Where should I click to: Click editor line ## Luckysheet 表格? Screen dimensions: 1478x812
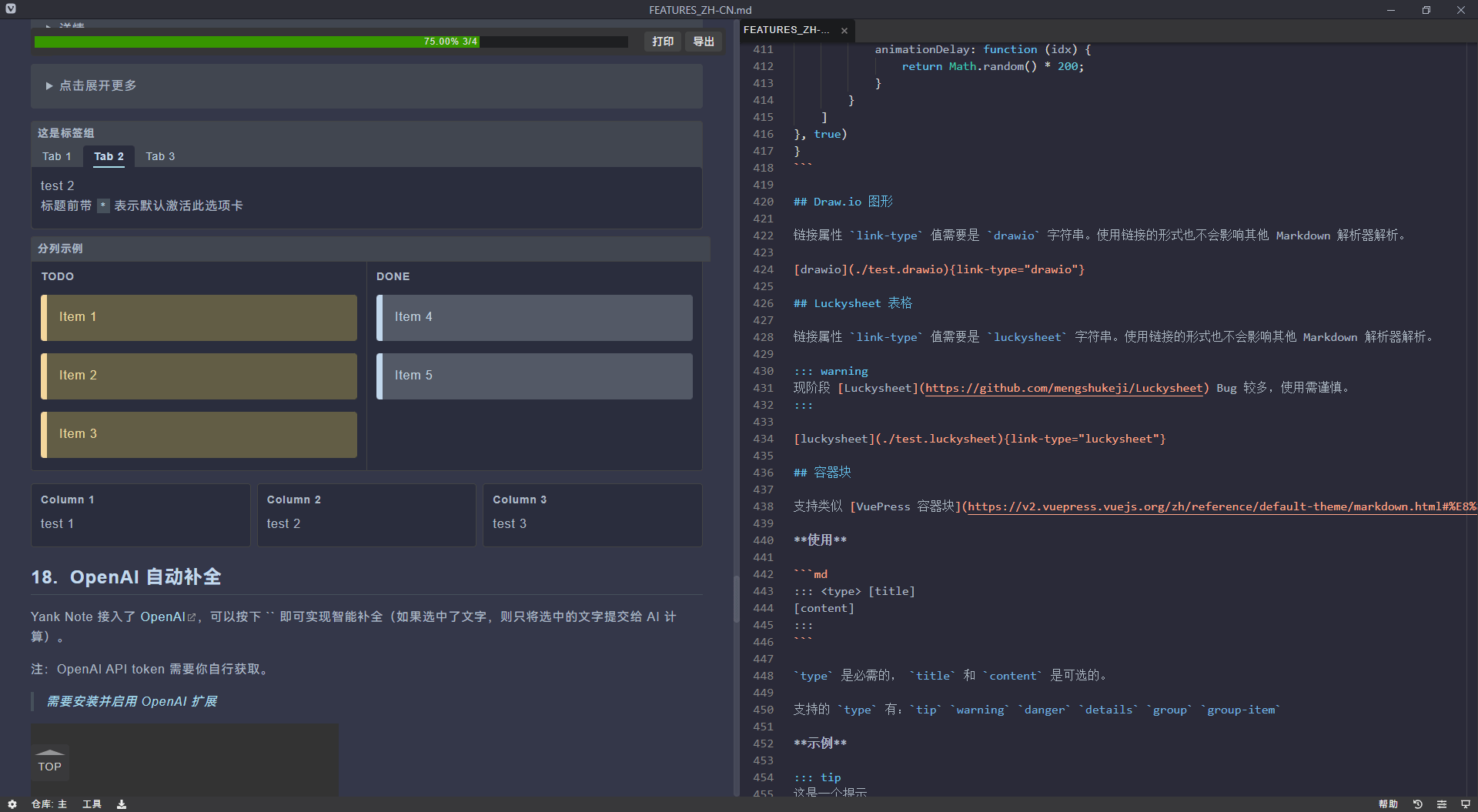click(x=852, y=303)
